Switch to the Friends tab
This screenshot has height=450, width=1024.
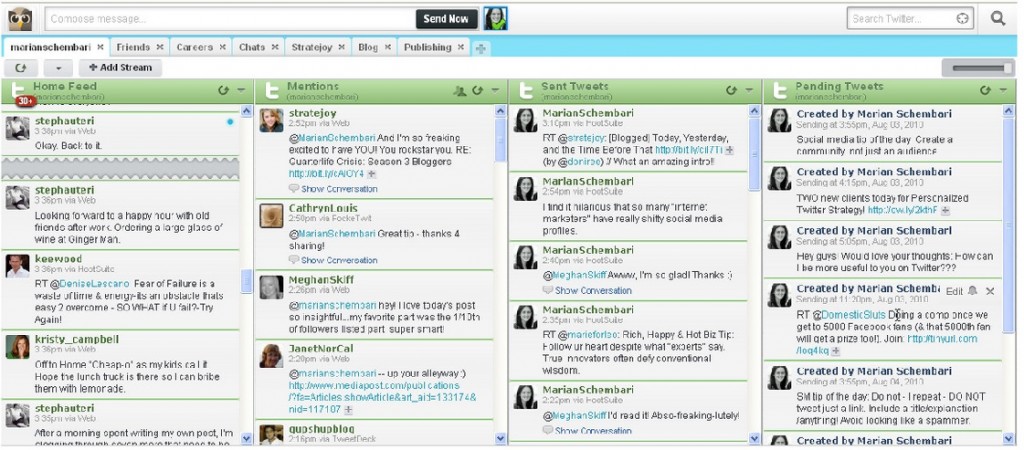(x=133, y=47)
